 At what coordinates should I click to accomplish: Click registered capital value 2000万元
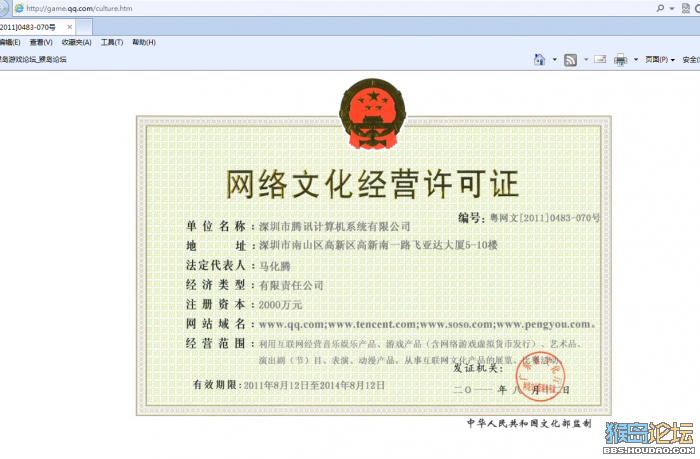(280, 305)
